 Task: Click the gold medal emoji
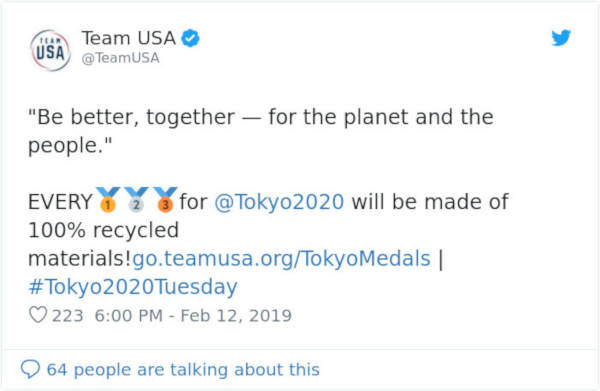(108, 199)
